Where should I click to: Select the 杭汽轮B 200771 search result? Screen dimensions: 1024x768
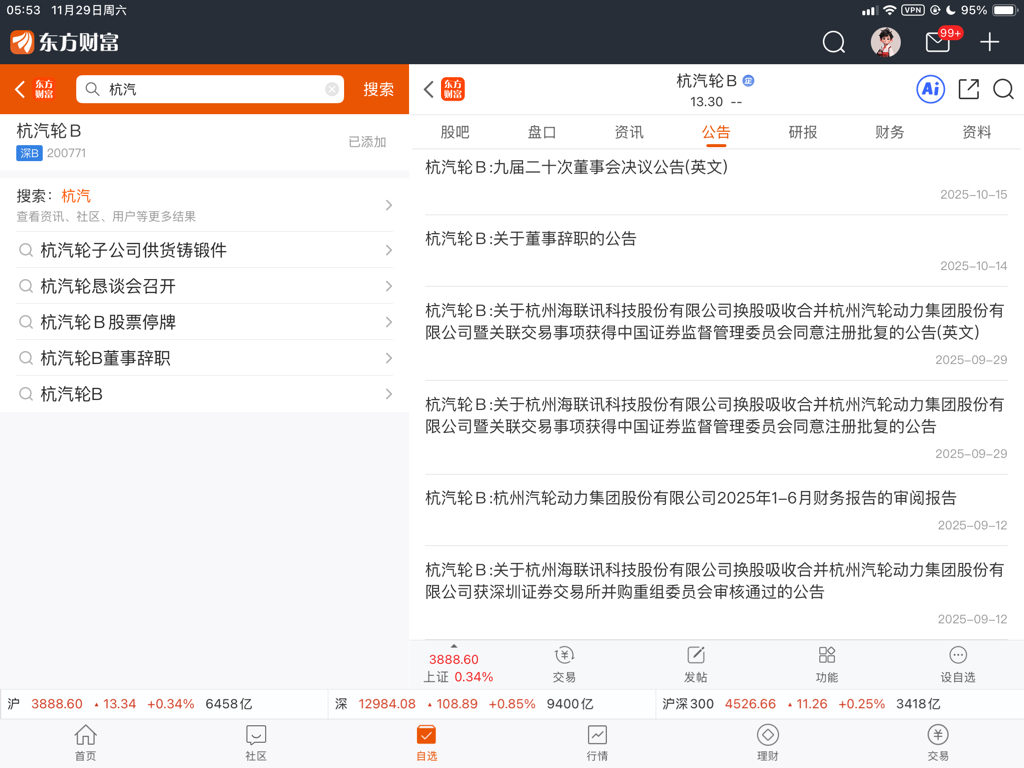click(x=204, y=142)
